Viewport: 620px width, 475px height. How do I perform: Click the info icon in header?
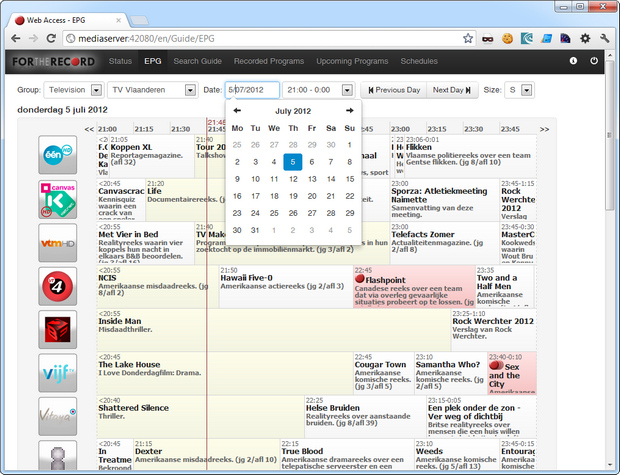coord(573,61)
